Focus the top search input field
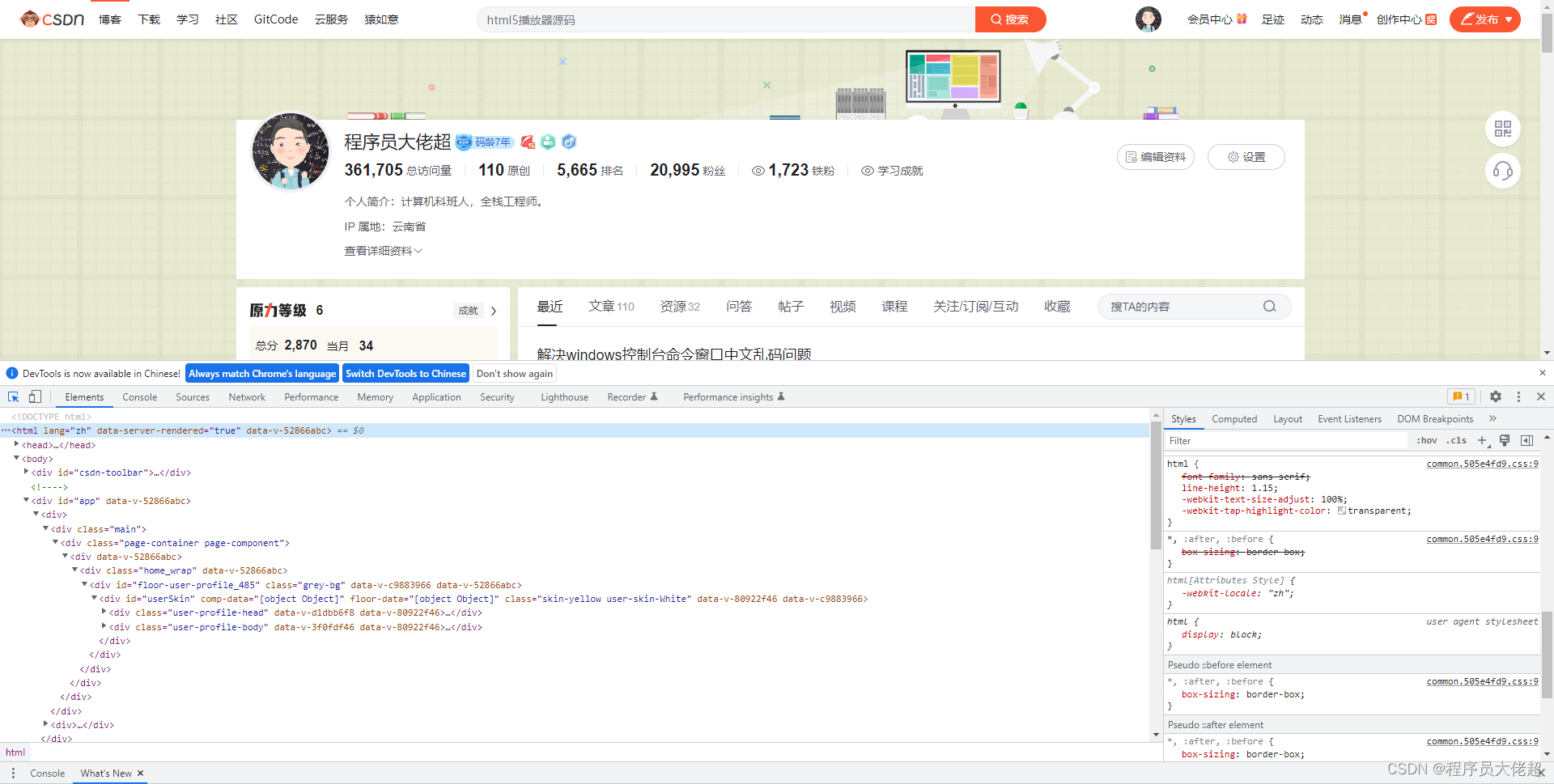 coord(726,19)
